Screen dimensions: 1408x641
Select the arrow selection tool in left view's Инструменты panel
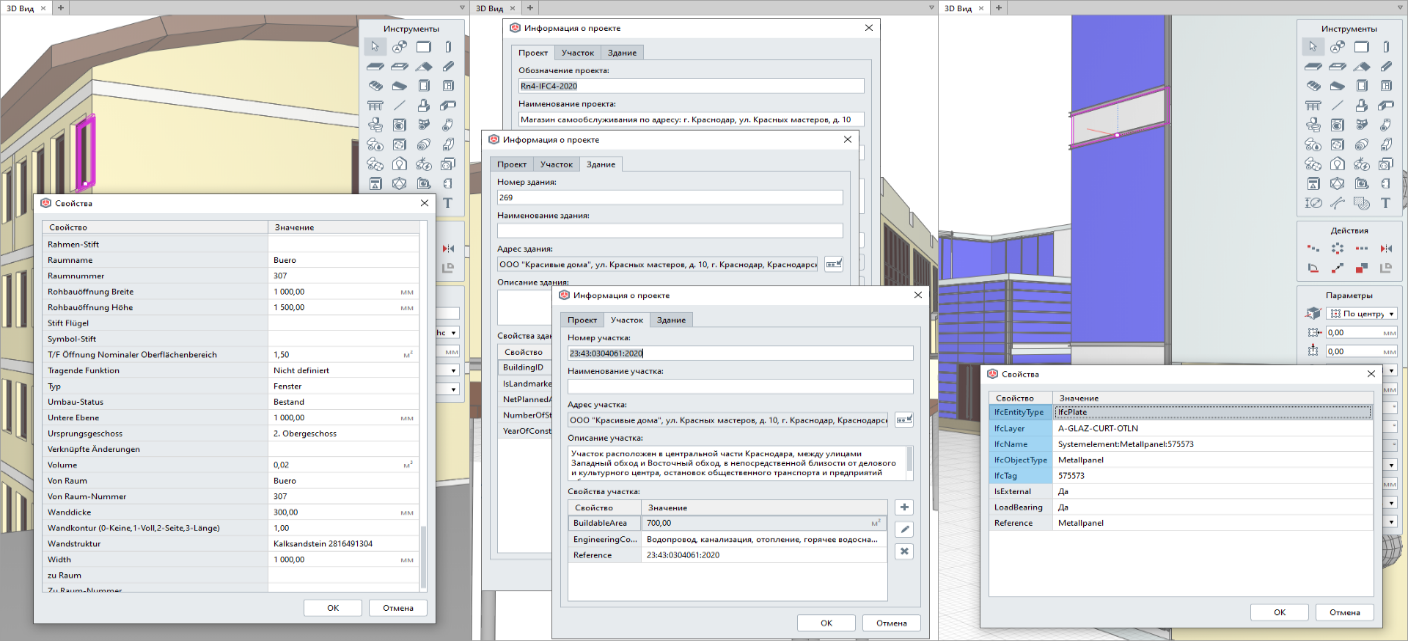[374, 46]
